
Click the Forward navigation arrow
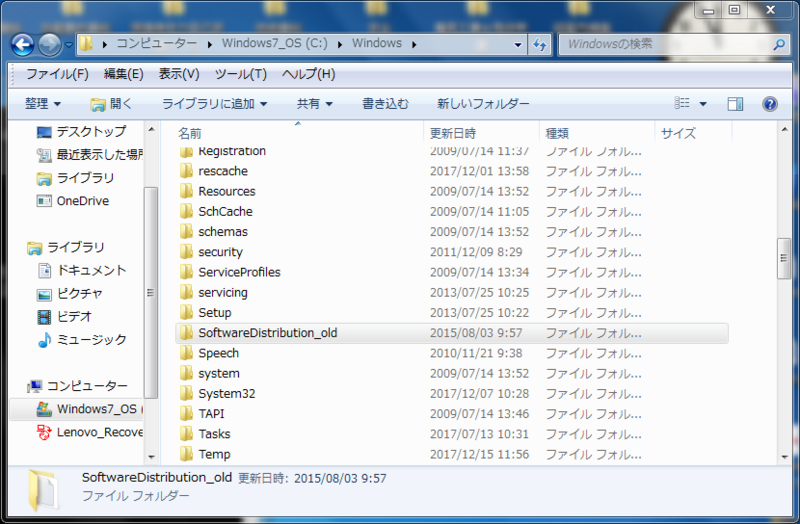(50, 45)
